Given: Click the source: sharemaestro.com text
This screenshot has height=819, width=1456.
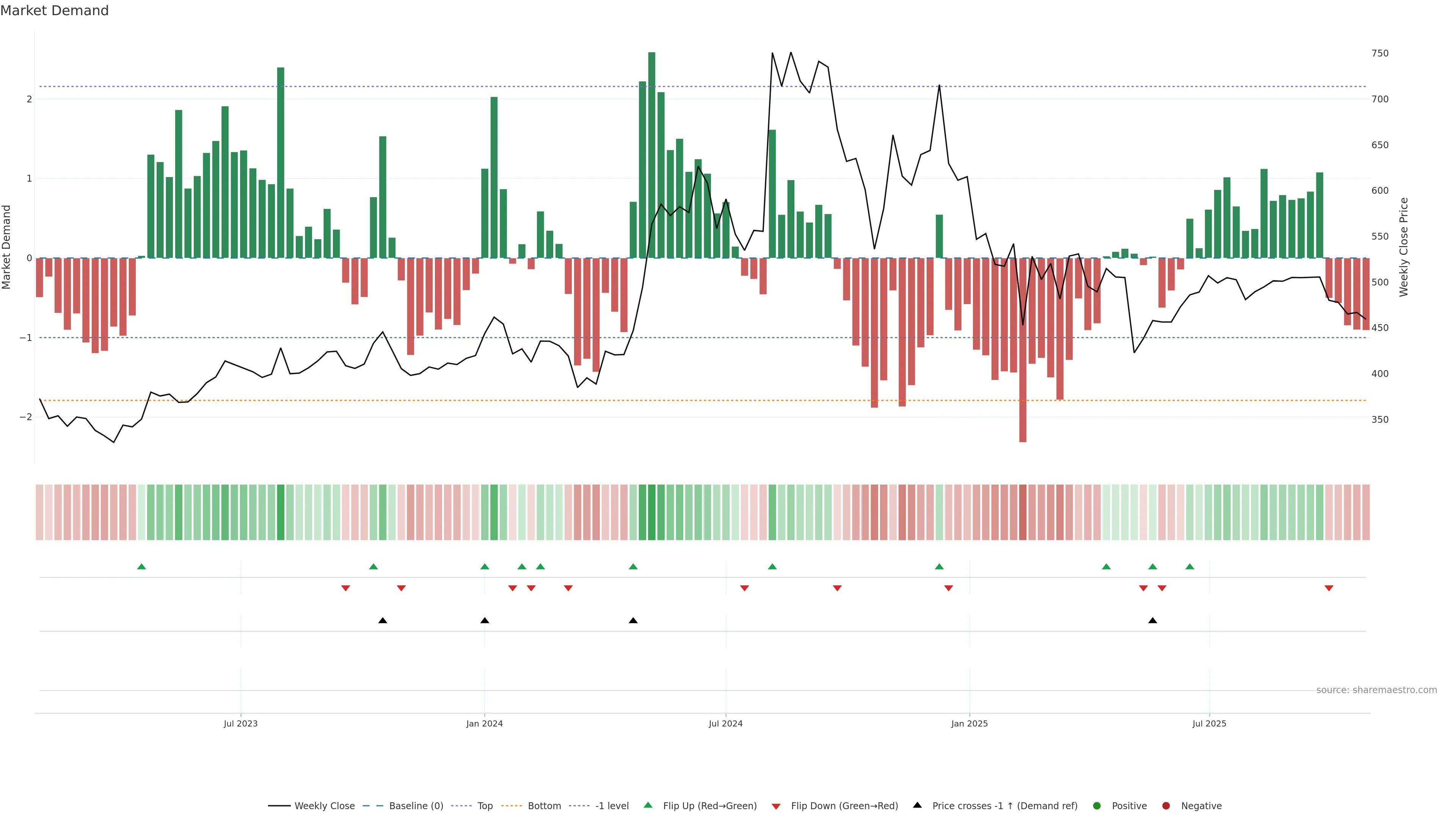Looking at the screenshot, I should tap(1376, 690).
